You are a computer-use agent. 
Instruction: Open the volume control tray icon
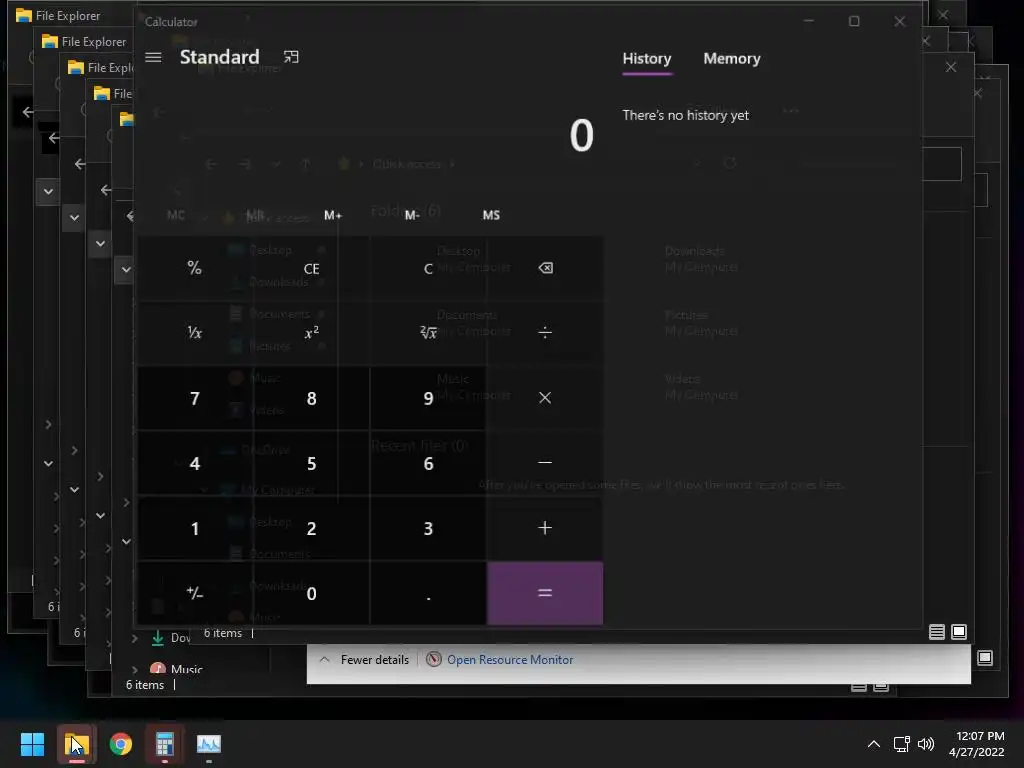[926, 744]
